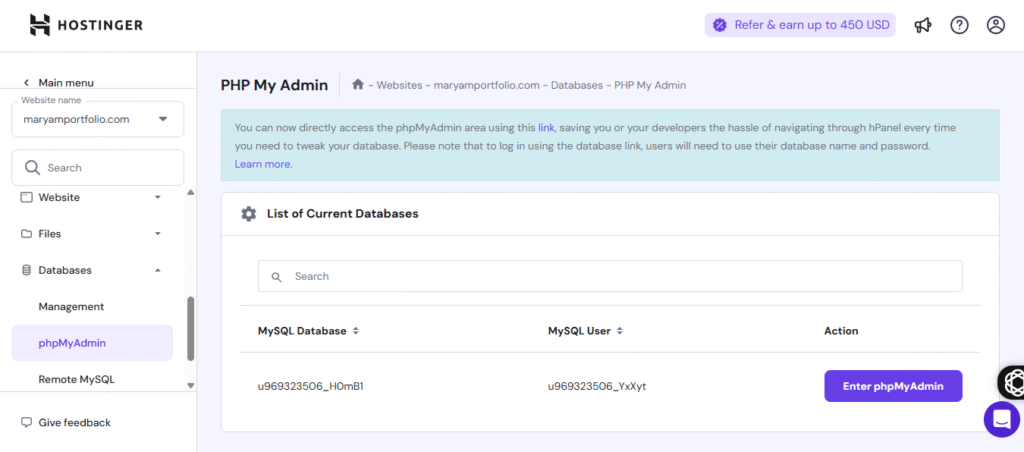Click the PHP My Admin page title

tap(274, 85)
